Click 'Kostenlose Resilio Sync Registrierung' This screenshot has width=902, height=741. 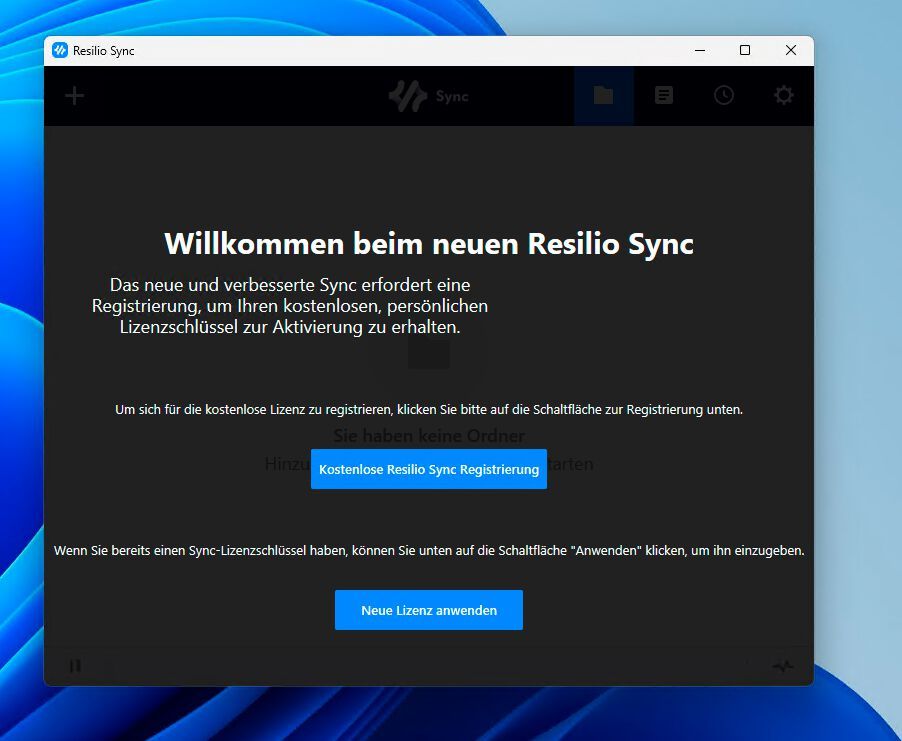pyautogui.click(x=428, y=469)
